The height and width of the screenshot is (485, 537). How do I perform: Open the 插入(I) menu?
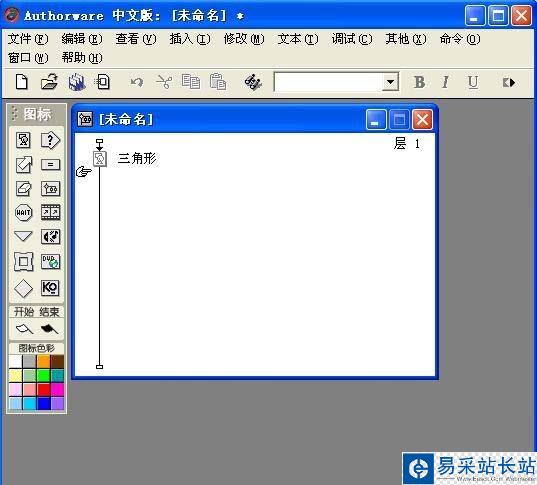pyautogui.click(x=190, y=39)
